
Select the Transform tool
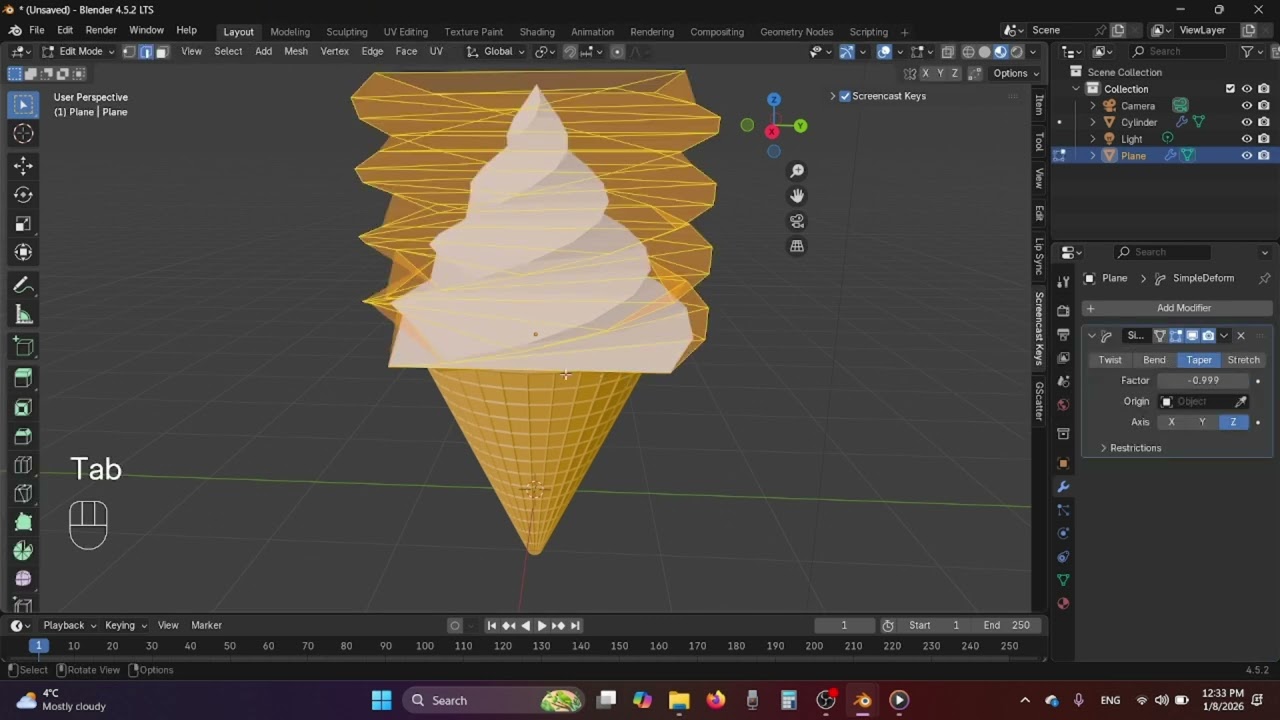coord(24,253)
